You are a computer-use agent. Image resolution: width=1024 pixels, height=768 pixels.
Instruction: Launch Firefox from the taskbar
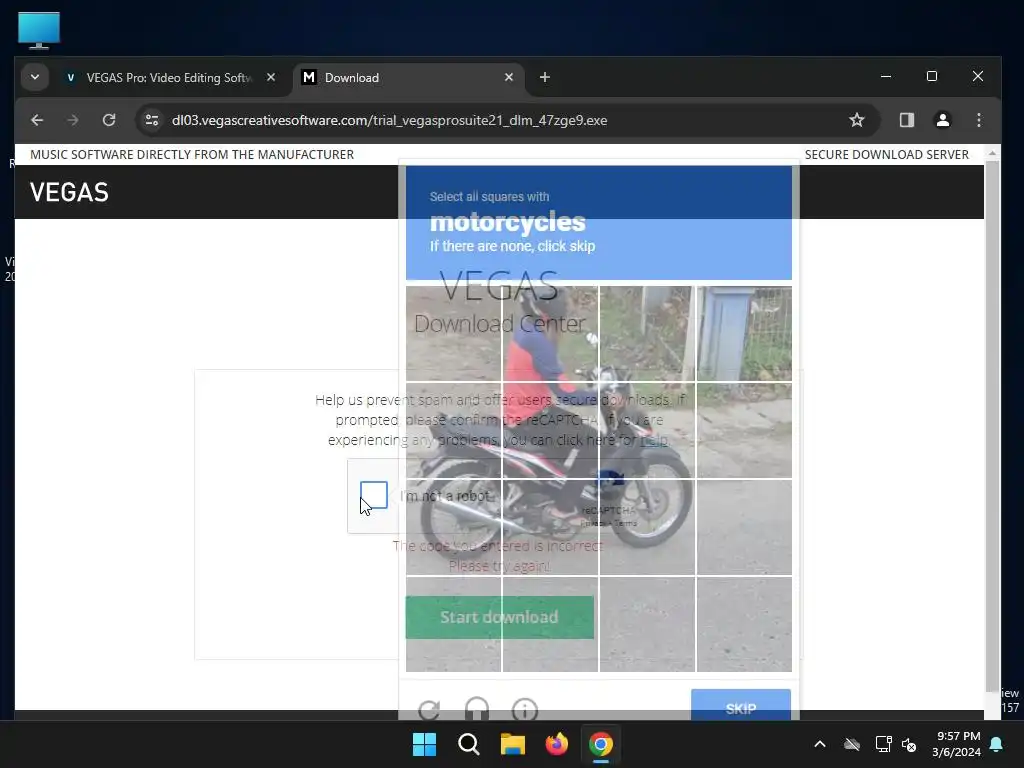[x=556, y=744]
